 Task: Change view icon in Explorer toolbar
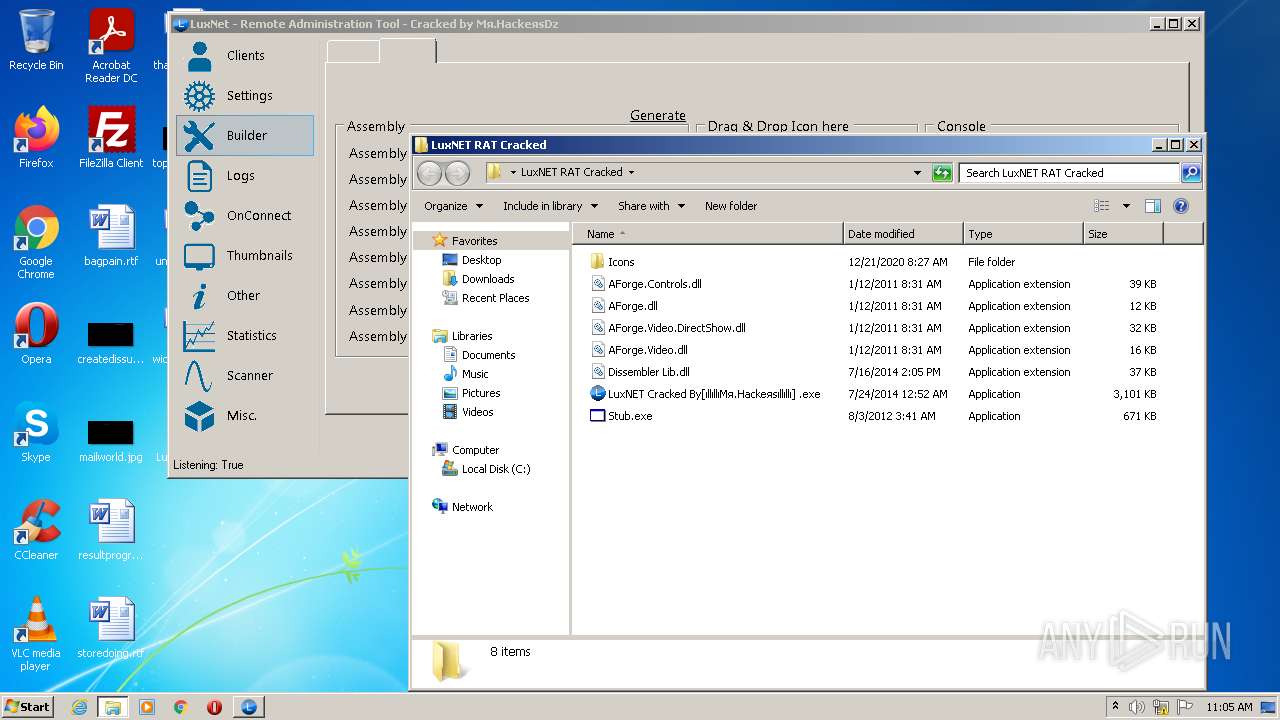(x=1102, y=206)
